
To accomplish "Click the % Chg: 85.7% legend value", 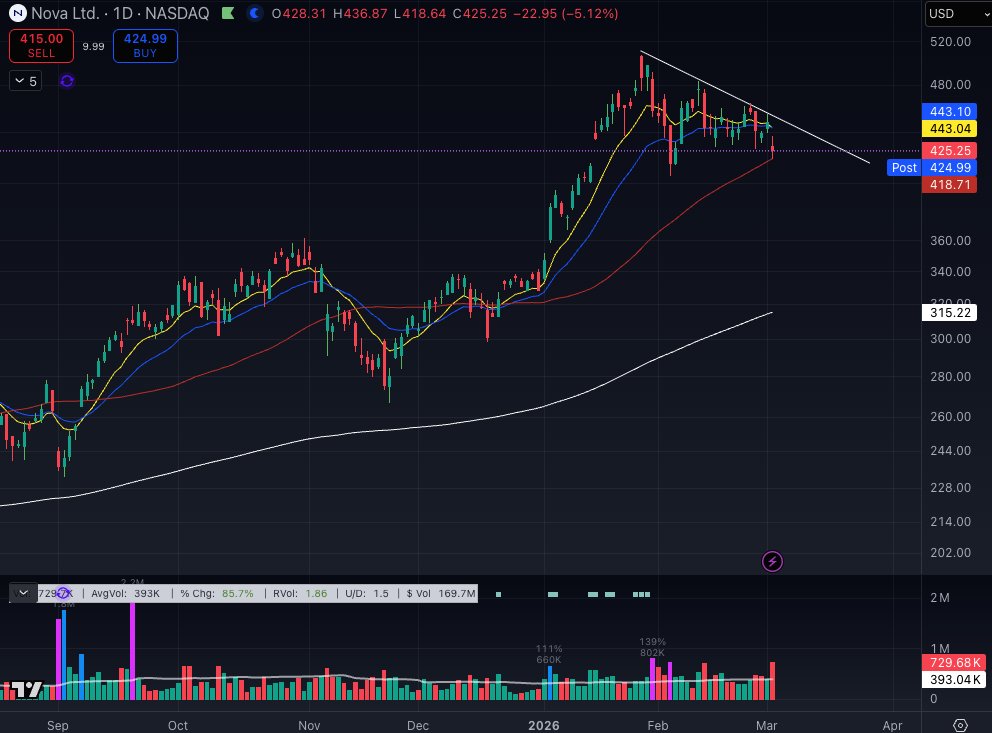I will click(x=216, y=593).
